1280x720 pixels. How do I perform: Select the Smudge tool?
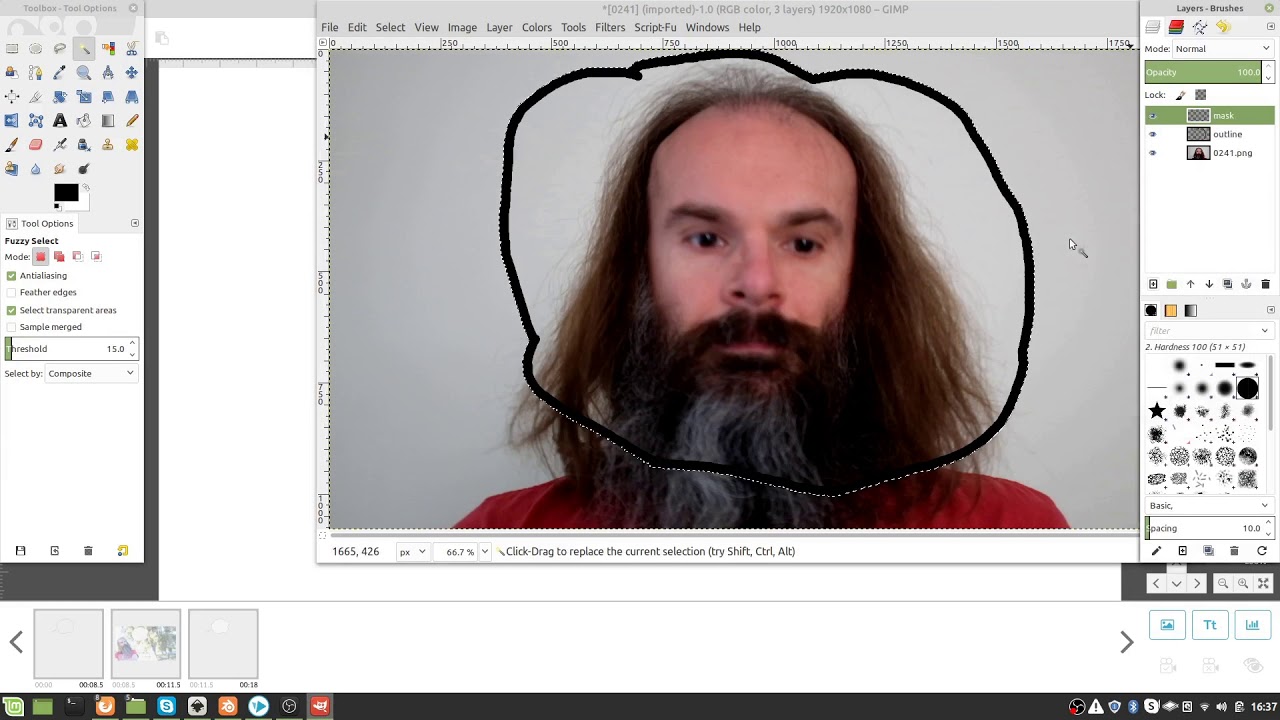click(x=60, y=168)
